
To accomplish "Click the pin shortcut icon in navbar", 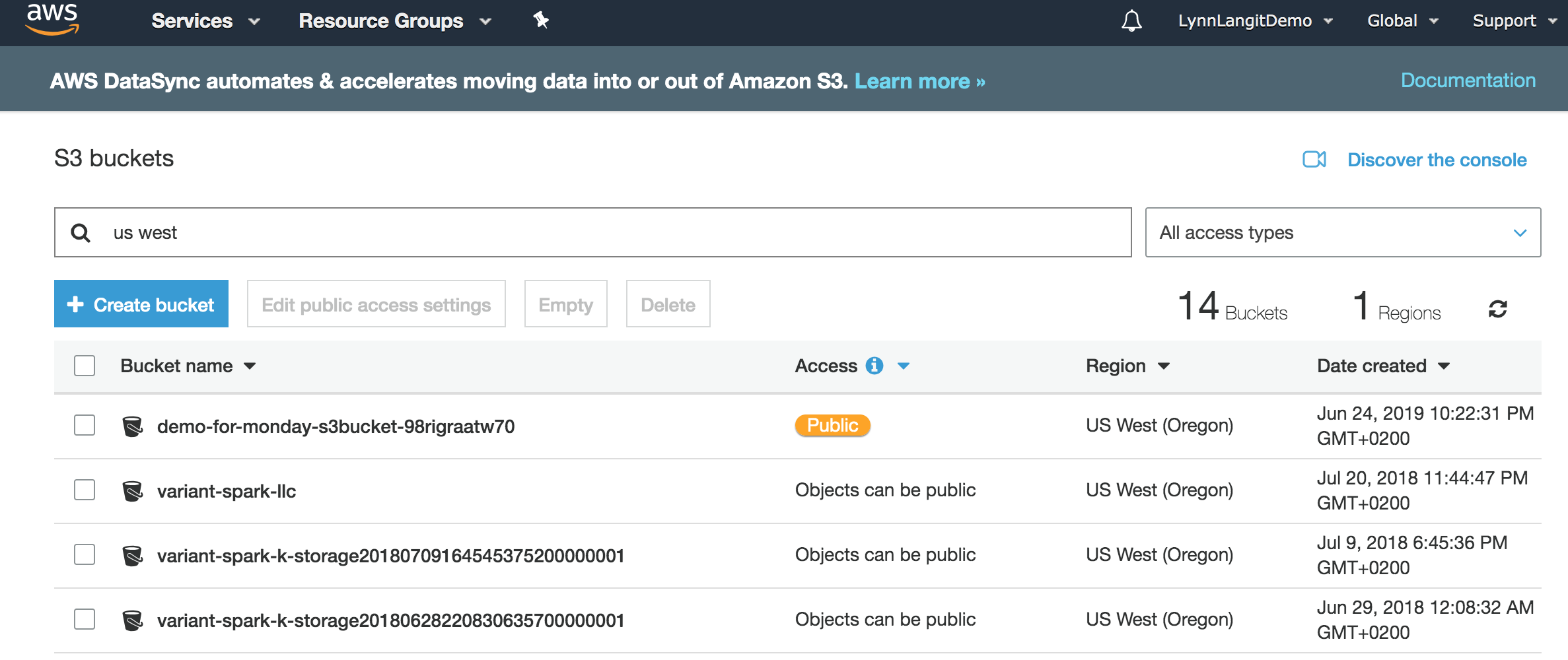I will coord(541,20).
